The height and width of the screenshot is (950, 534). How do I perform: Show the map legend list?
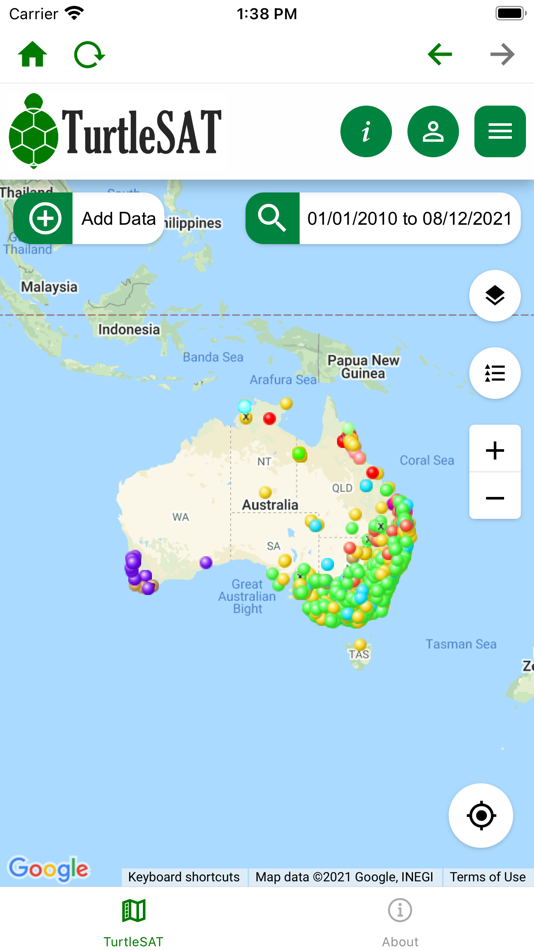pyautogui.click(x=495, y=373)
